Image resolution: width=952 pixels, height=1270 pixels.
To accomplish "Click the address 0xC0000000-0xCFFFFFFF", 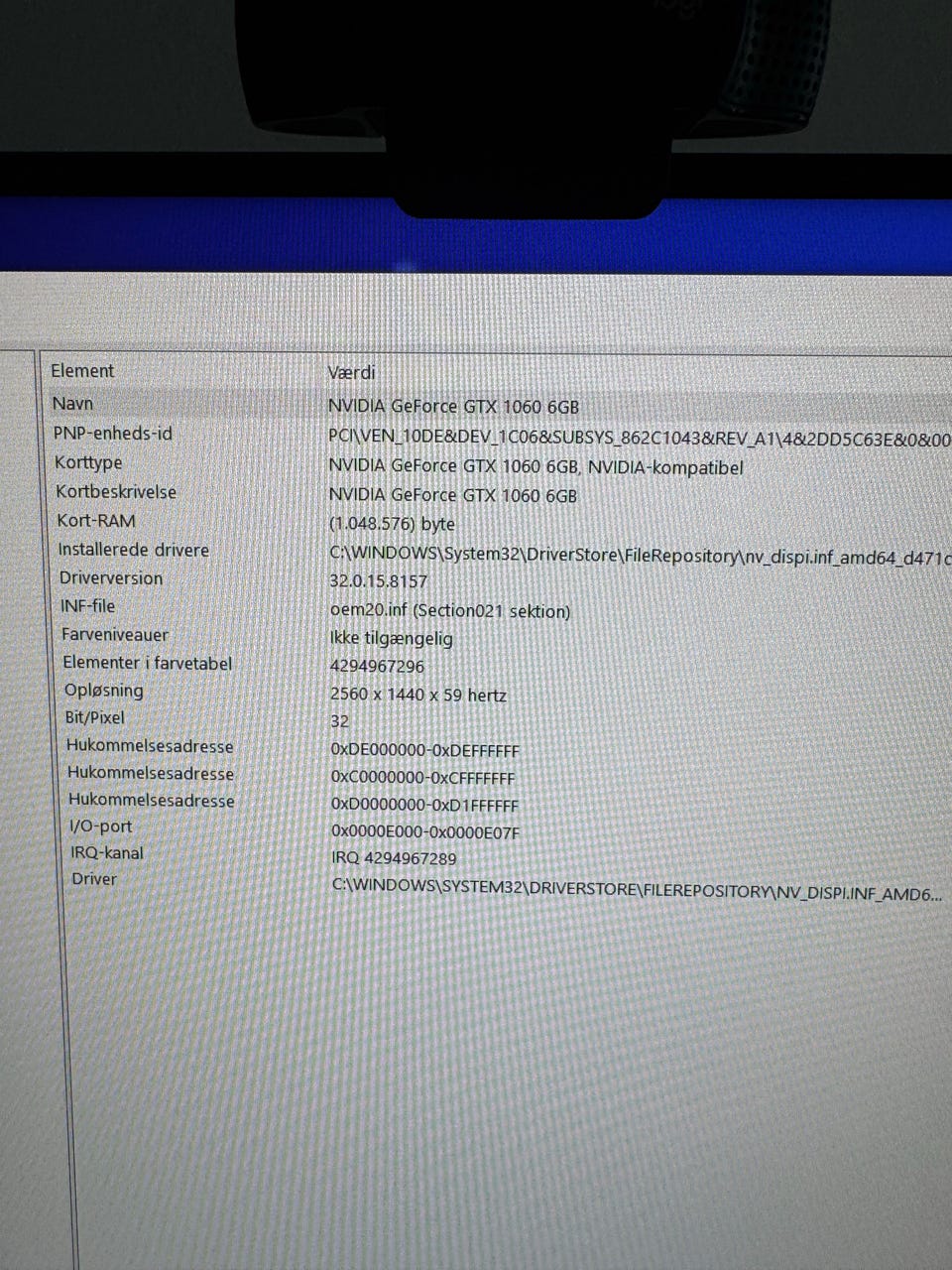I will (422, 779).
